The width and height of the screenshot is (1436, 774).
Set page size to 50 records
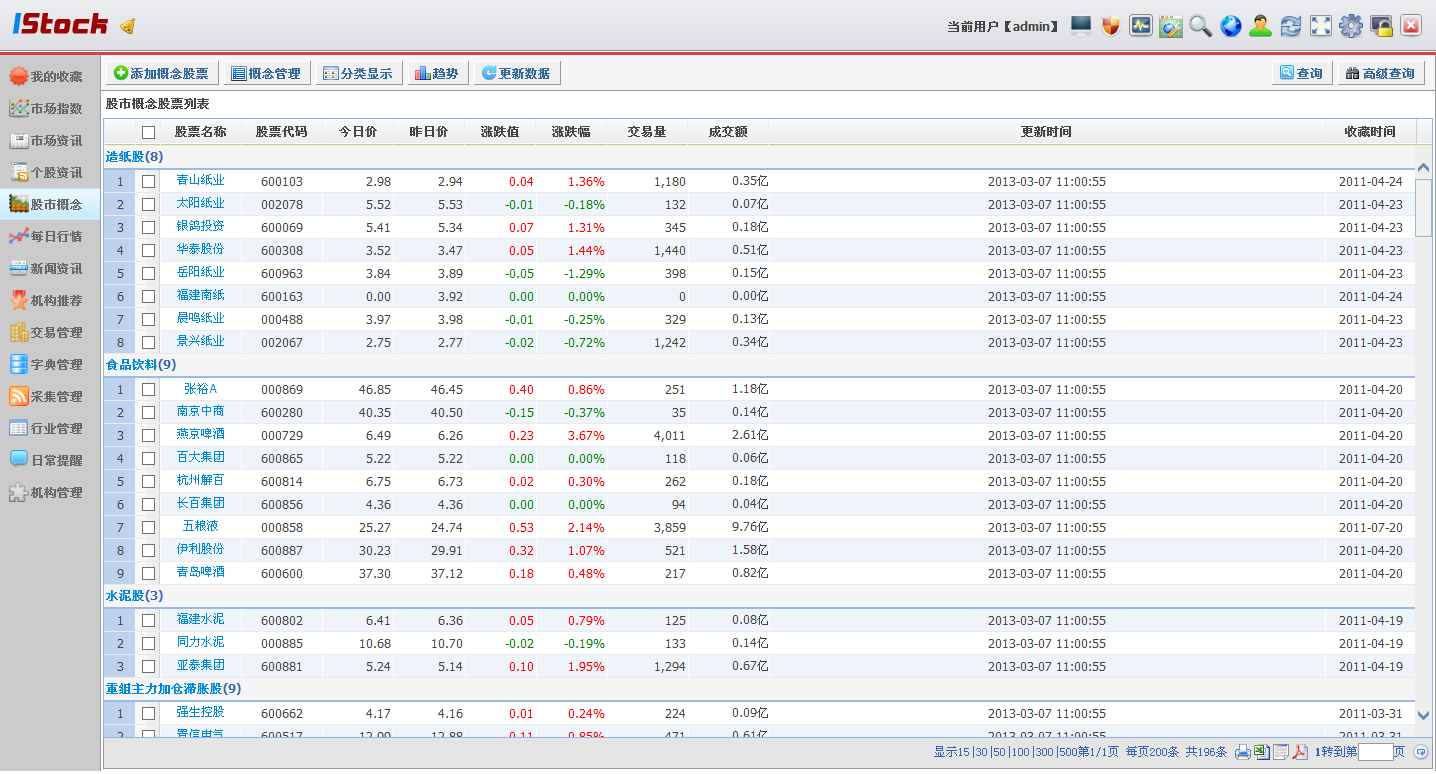(999, 752)
